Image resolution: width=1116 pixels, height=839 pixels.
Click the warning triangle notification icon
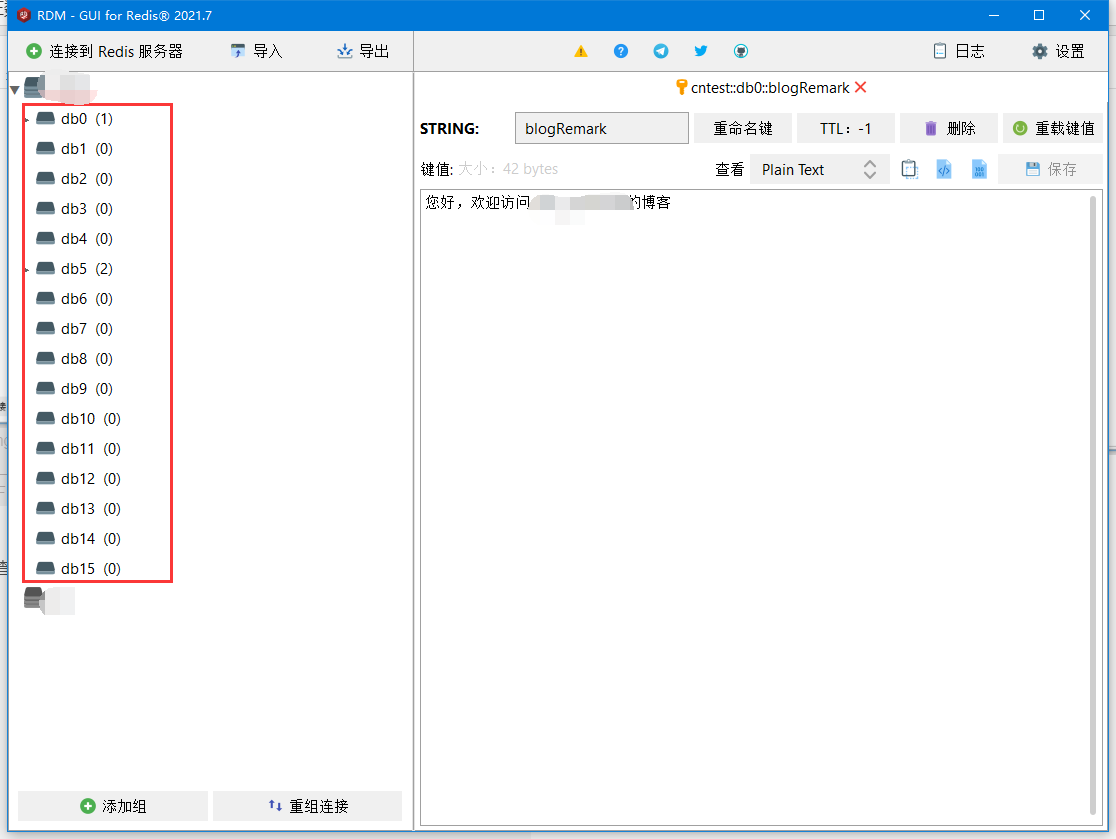(581, 51)
